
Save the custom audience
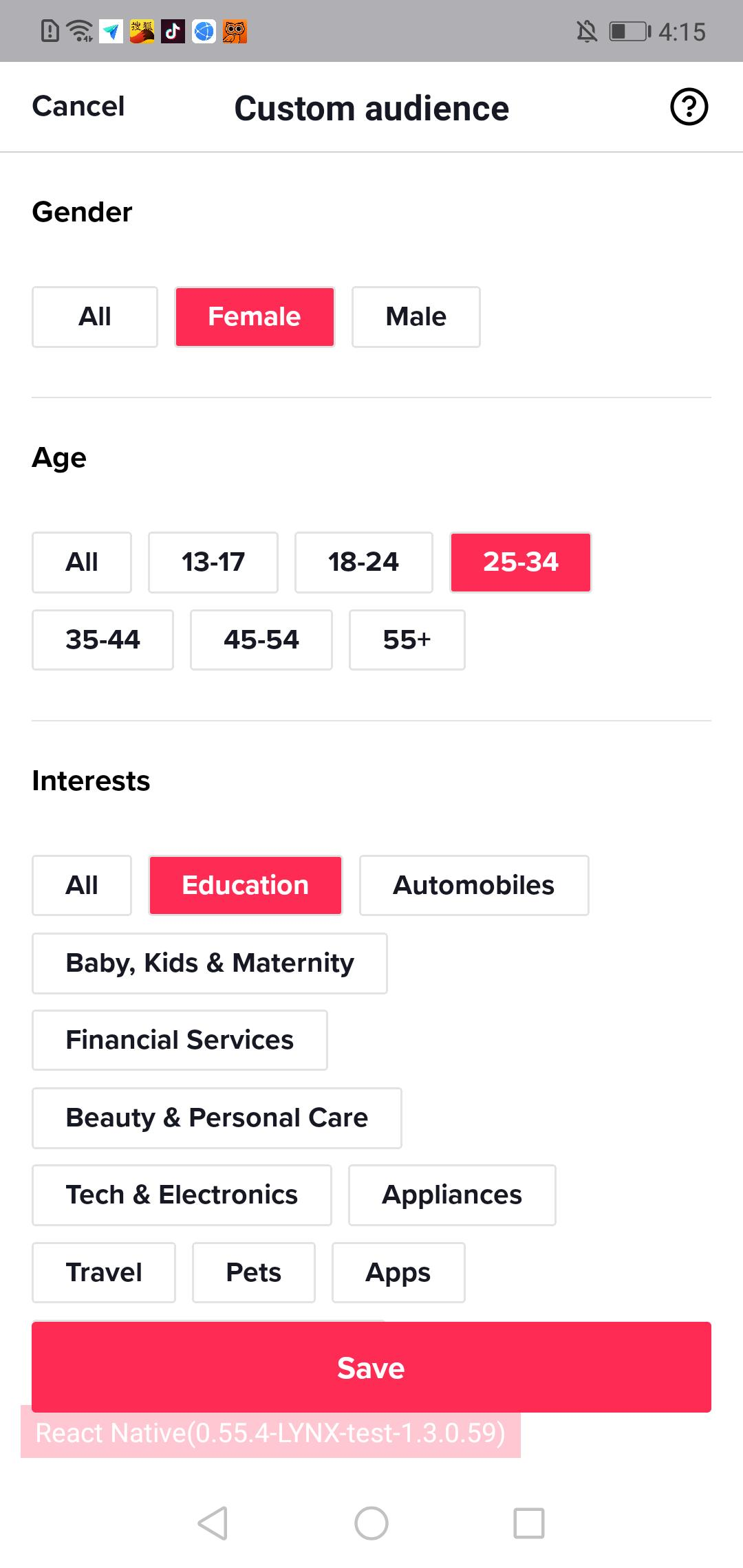pyautogui.click(x=371, y=1368)
